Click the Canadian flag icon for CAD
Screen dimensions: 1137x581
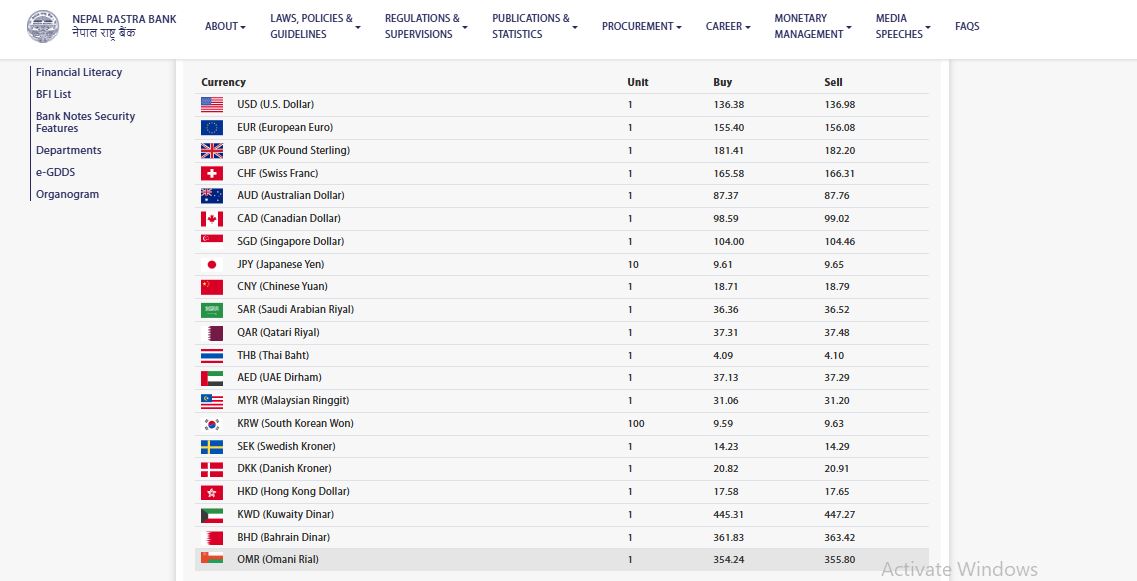click(x=212, y=219)
